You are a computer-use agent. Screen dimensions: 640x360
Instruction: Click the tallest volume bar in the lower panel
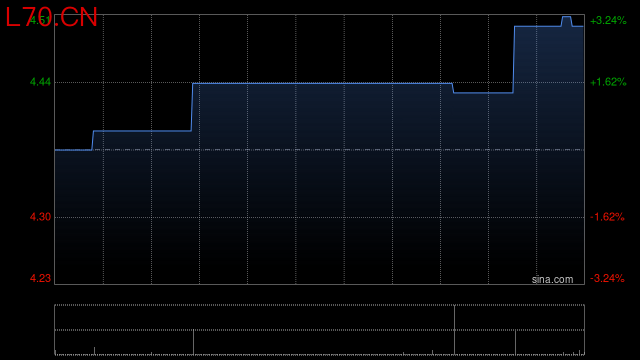[454, 330]
